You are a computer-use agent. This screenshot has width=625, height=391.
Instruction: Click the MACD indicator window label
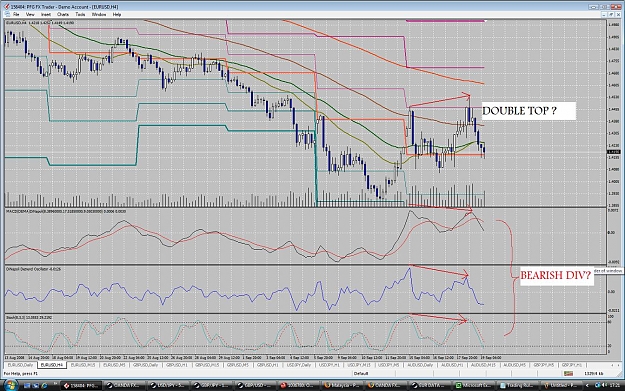click(66, 211)
